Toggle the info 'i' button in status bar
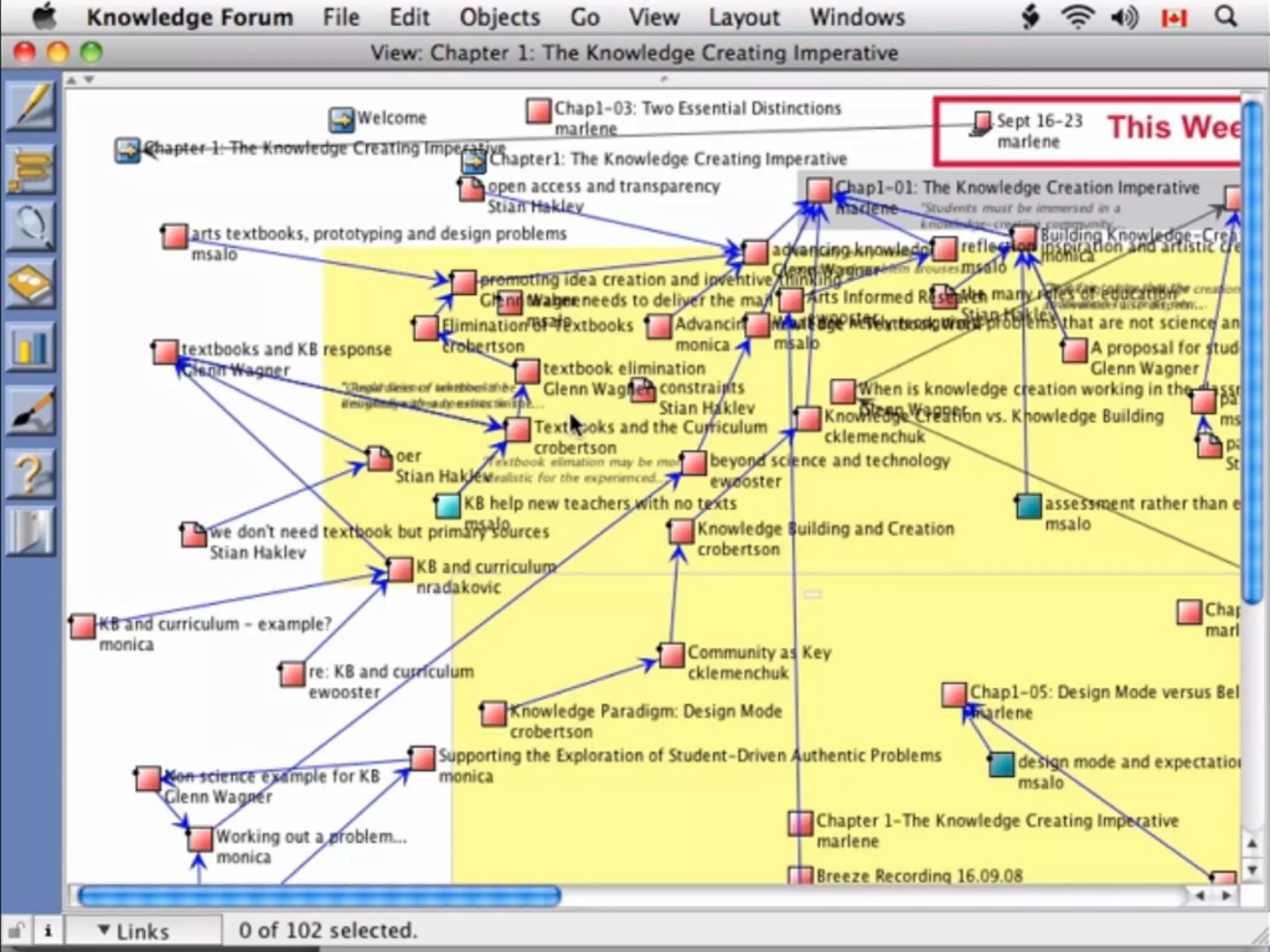The width and height of the screenshot is (1270, 952). pyautogui.click(x=48, y=930)
